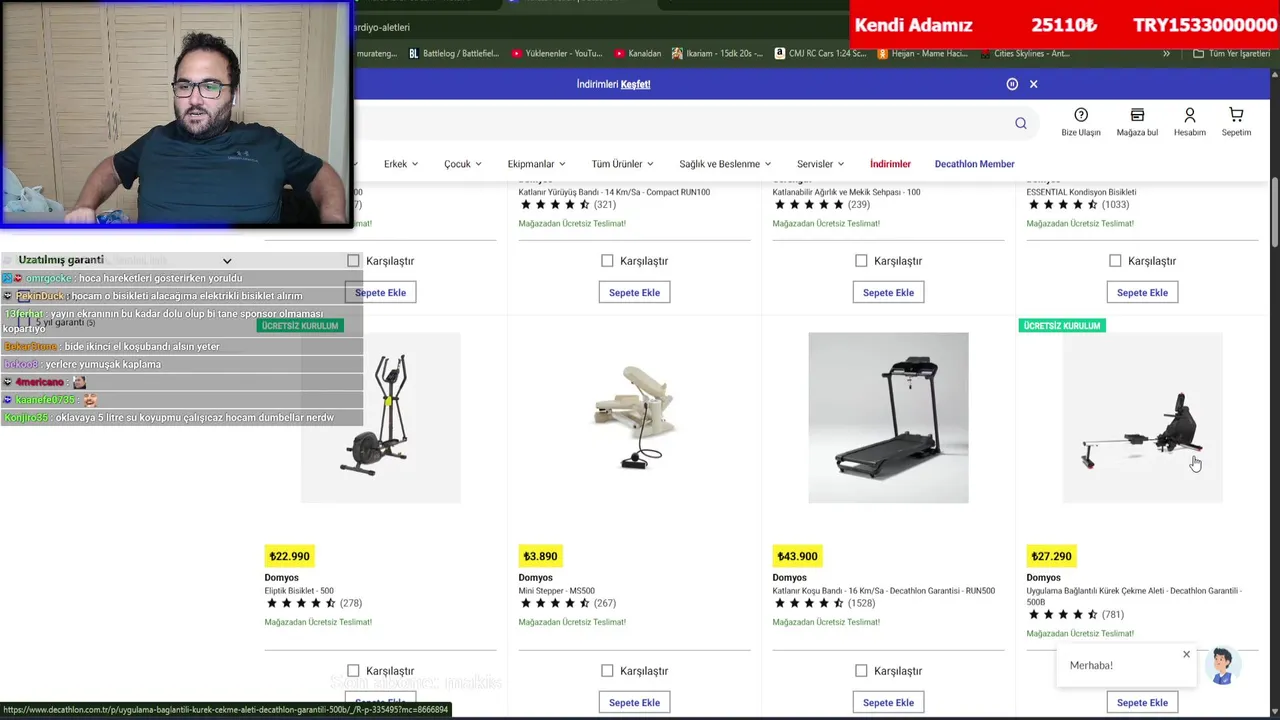This screenshot has width=1280, height=720.
Task: Open Cities Skylines bookmark
Action: (x=1024, y=54)
